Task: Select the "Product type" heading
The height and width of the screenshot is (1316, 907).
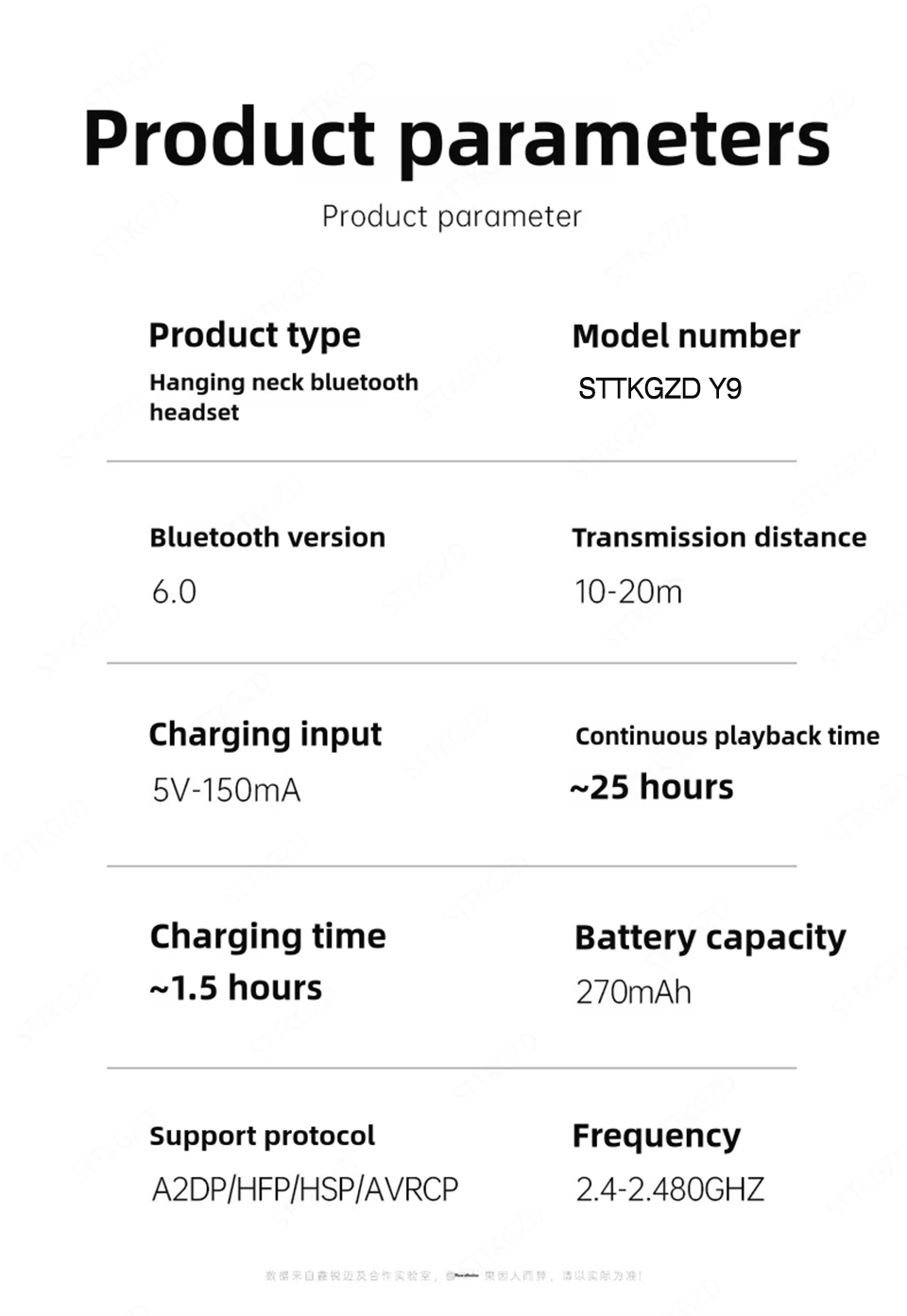Action: [254, 335]
